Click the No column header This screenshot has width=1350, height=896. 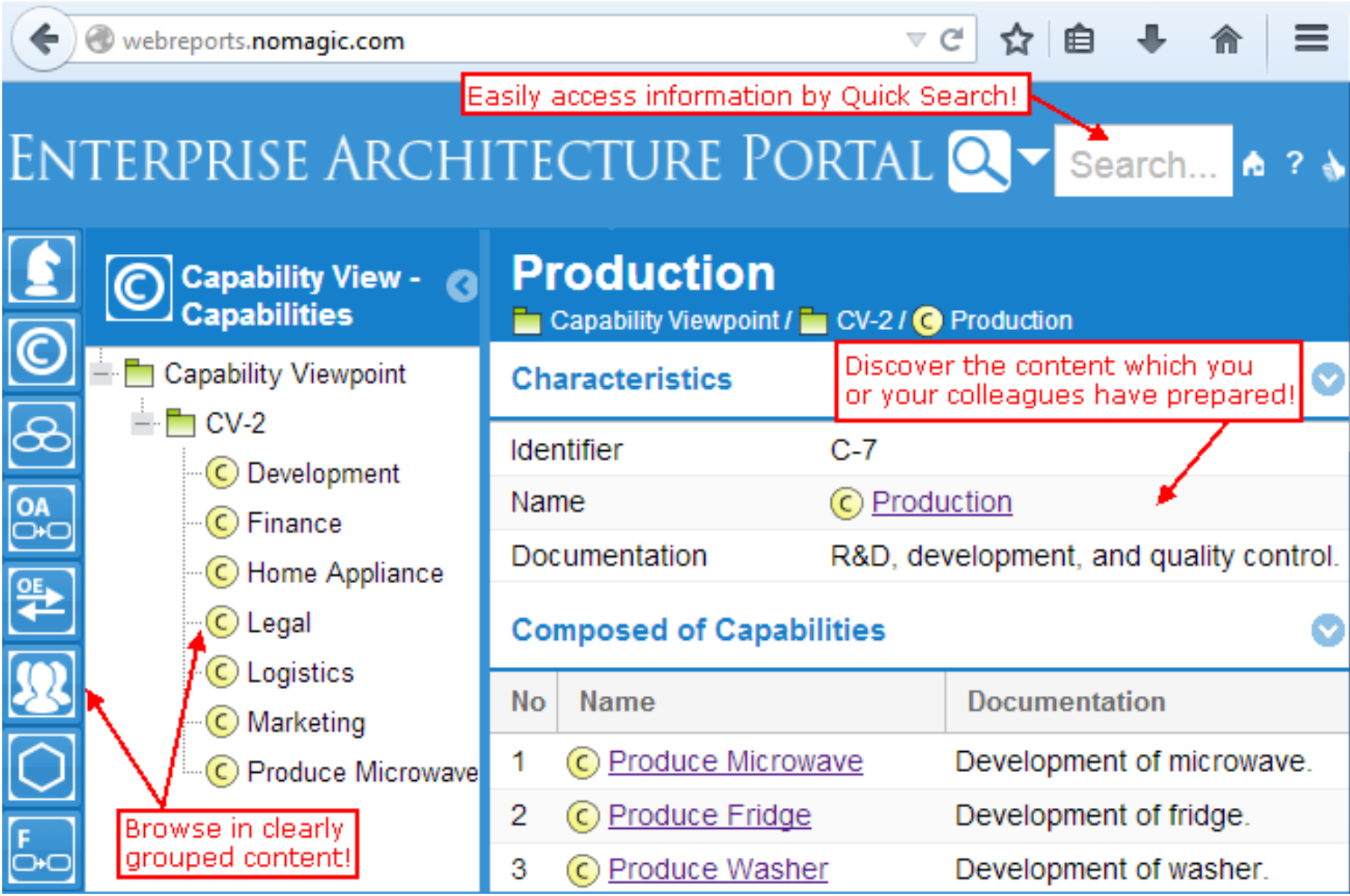tap(528, 702)
